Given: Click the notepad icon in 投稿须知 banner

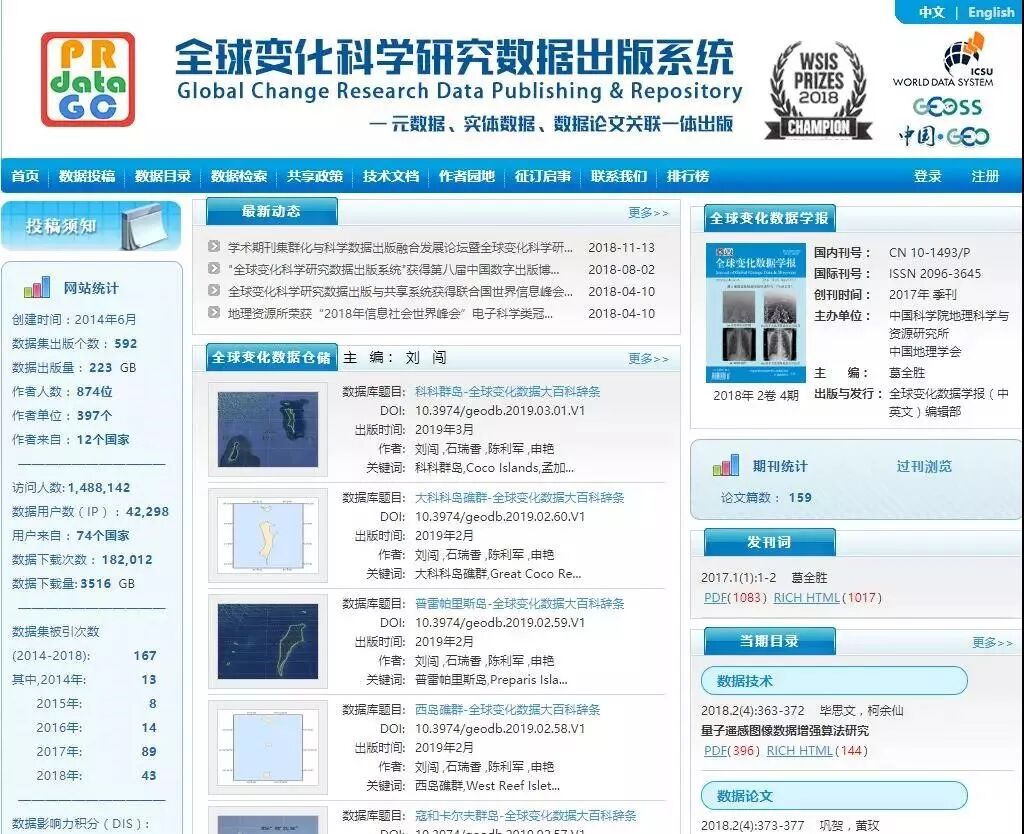Looking at the screenshot, I should point(144,225).
